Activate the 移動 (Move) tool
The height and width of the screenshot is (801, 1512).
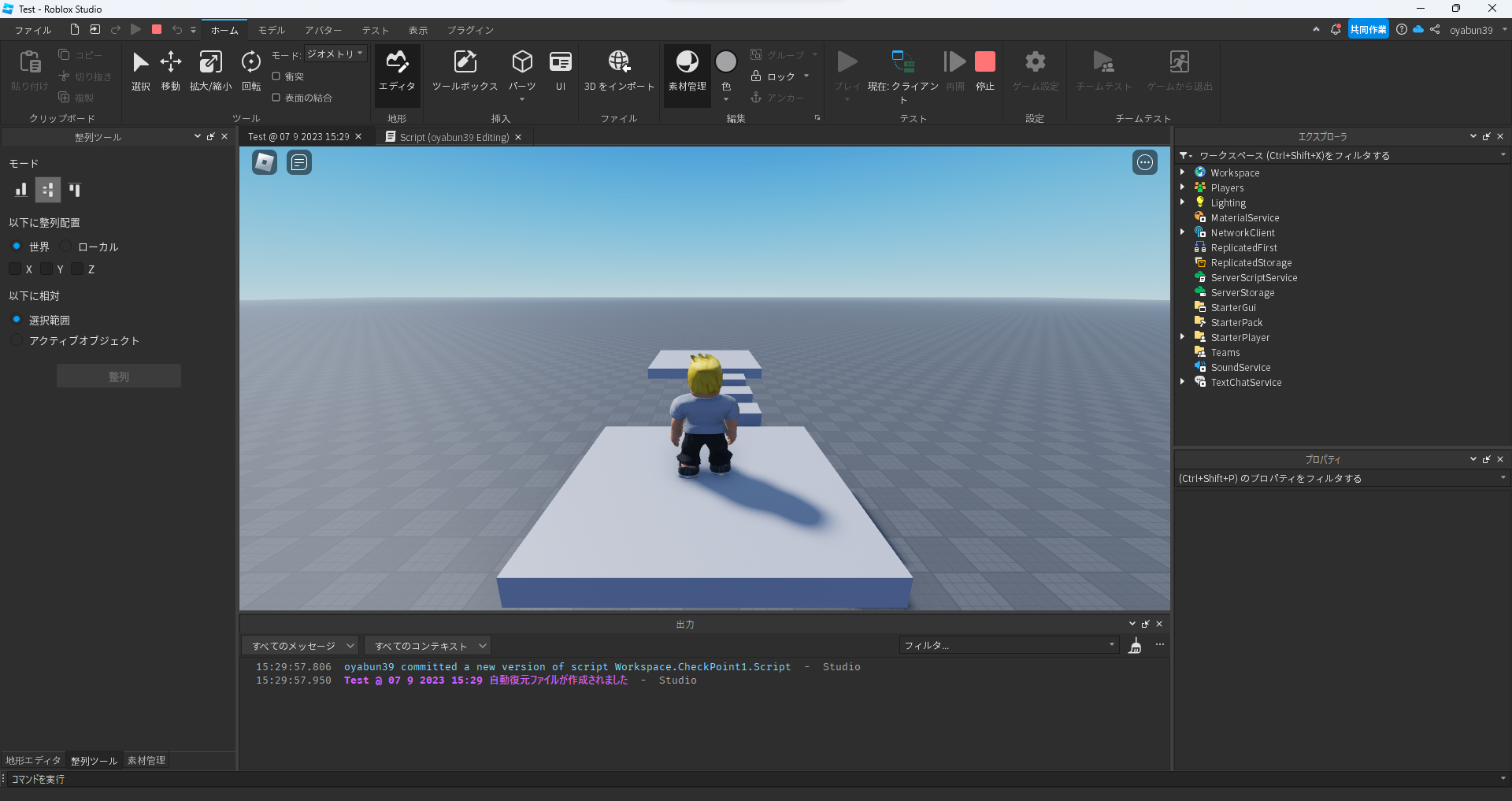pyautogui.click(x=171, y=71)
